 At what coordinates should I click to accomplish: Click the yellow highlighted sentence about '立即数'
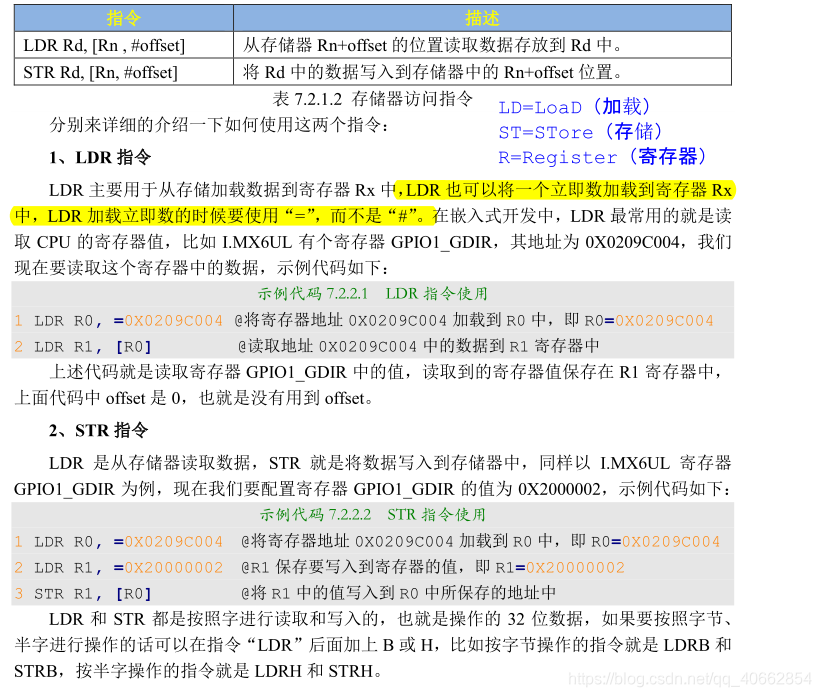(x=373, y=203)
